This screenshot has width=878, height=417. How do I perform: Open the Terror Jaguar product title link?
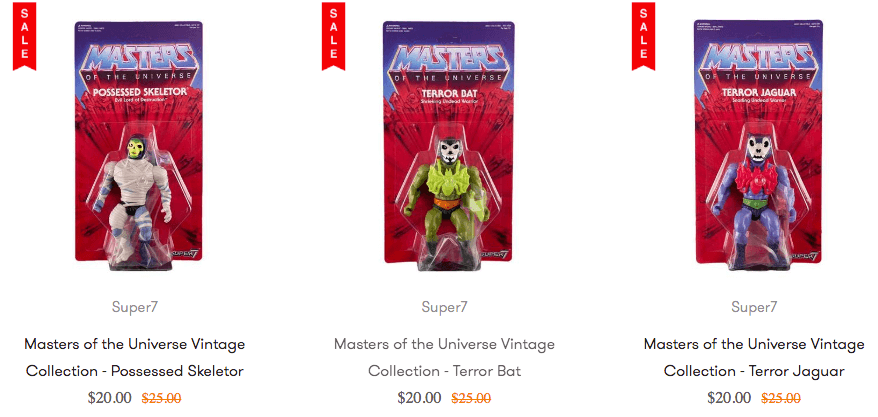click(x=754, y=357)
